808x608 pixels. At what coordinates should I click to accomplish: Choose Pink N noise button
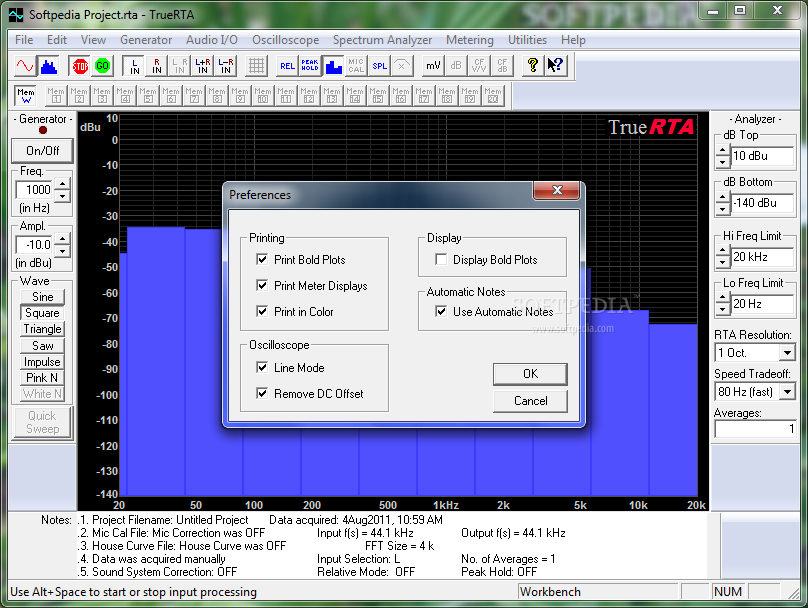point(42,378)
